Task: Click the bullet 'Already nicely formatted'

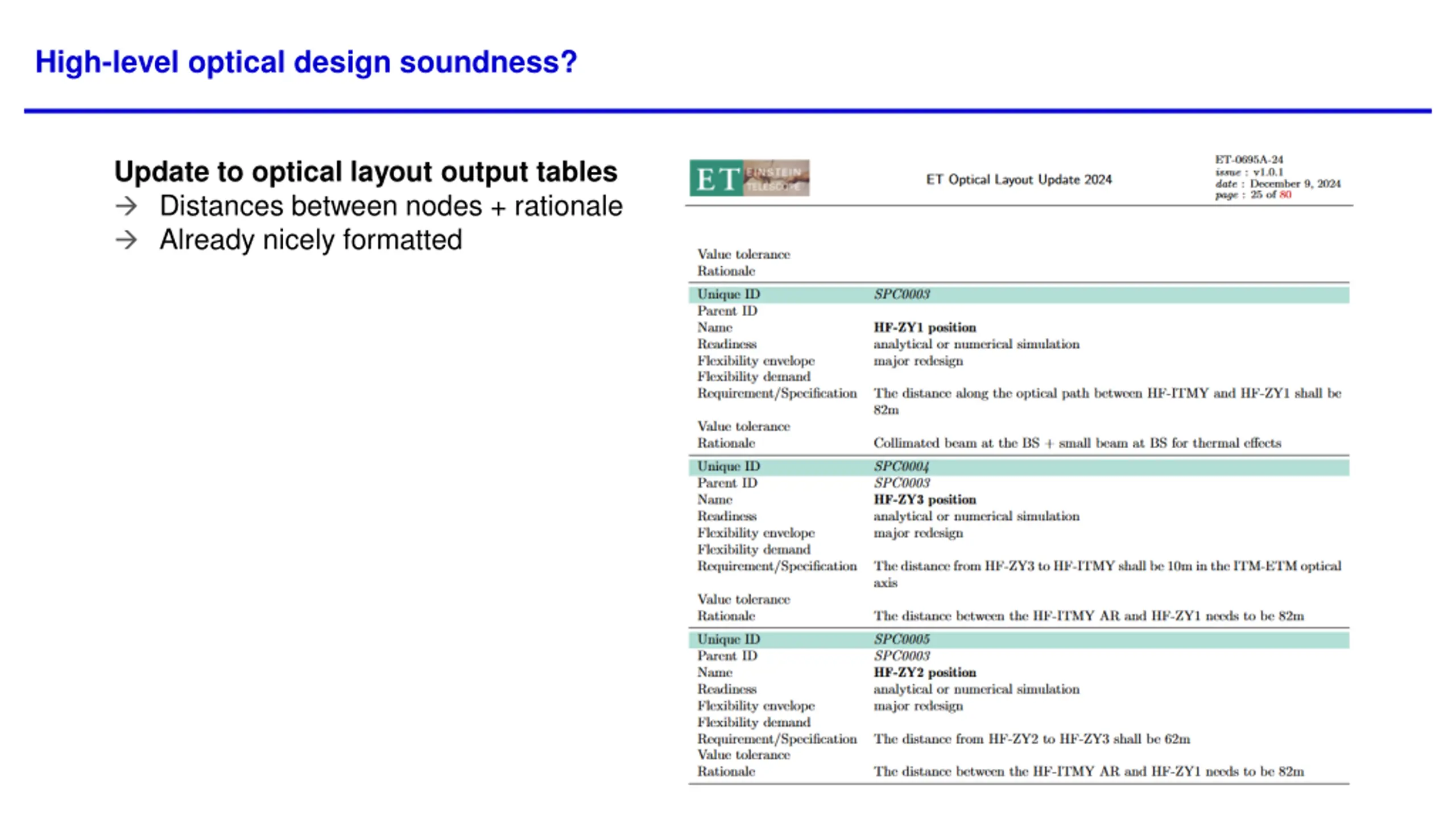Action: pyautogui.click(x=311, y=239)
